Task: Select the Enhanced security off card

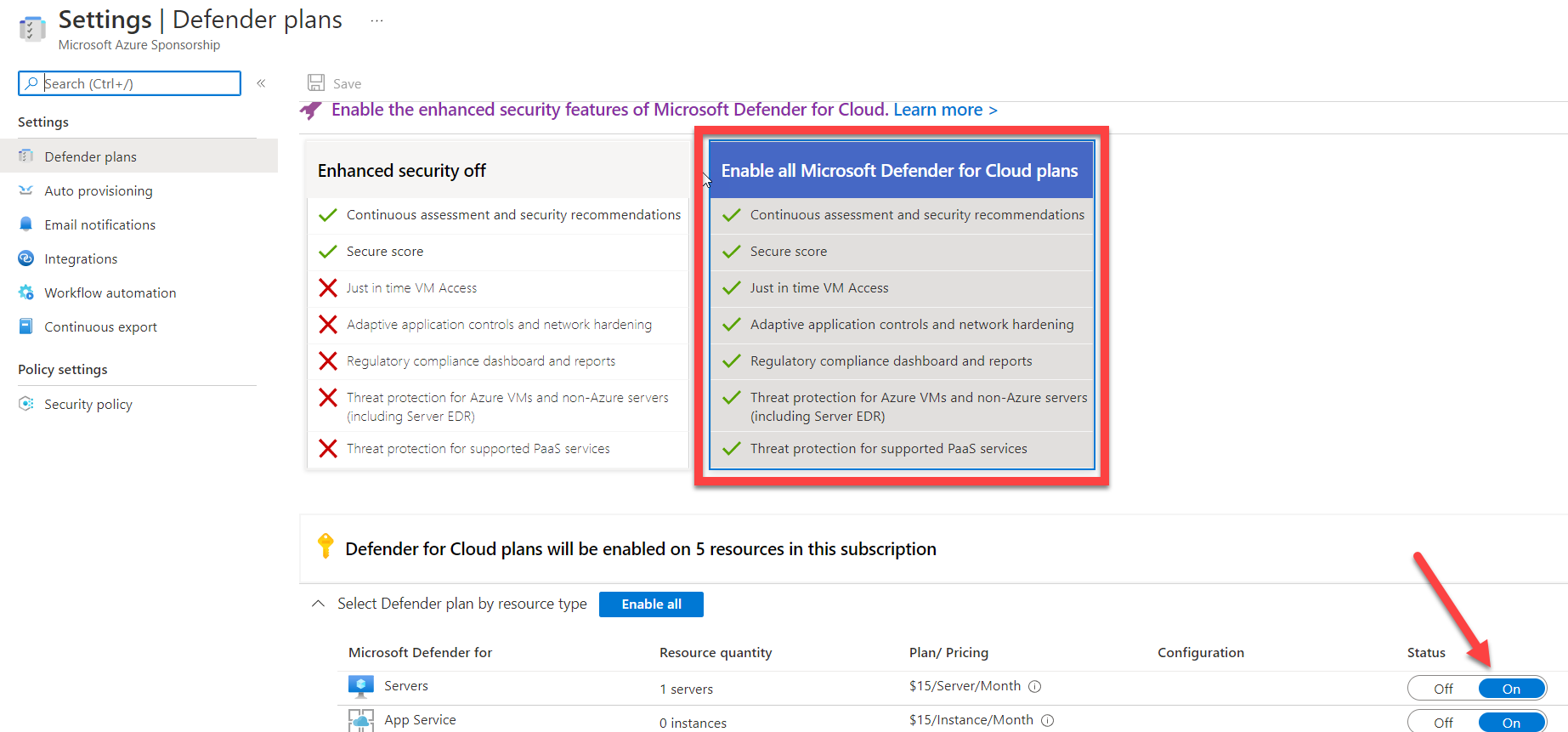Action: click(498, 304)
